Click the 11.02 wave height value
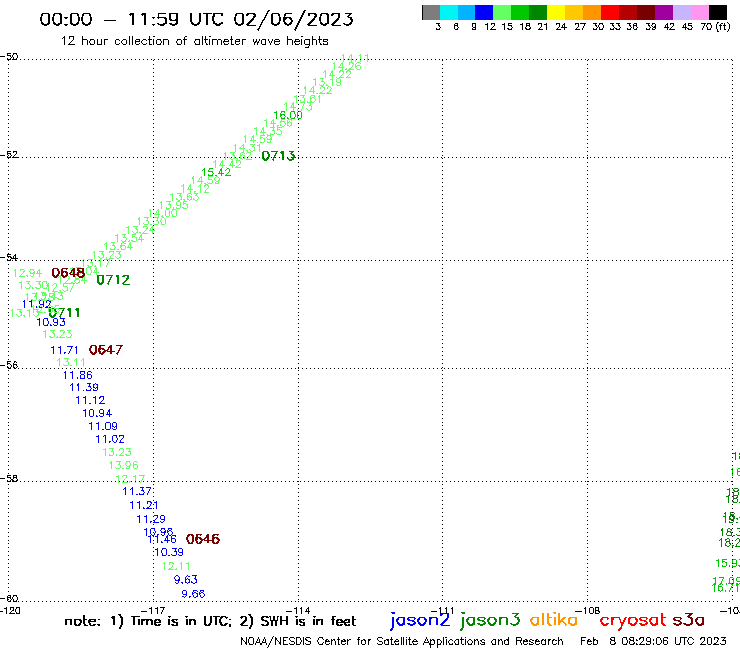 pos(110,439)
